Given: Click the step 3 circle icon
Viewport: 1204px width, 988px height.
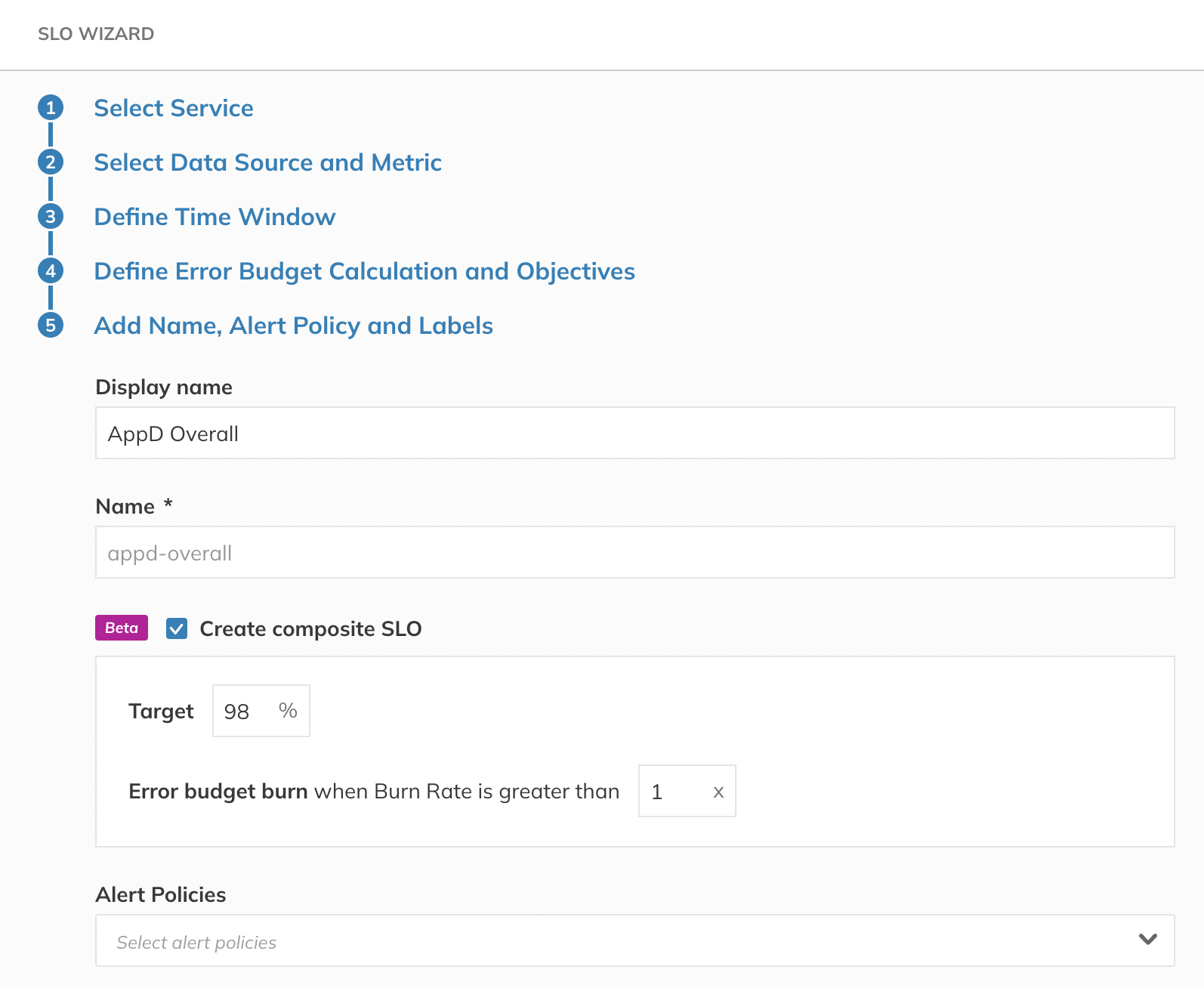Looking at the screenshot, I should pyautogui.click(x=51, y=217).
